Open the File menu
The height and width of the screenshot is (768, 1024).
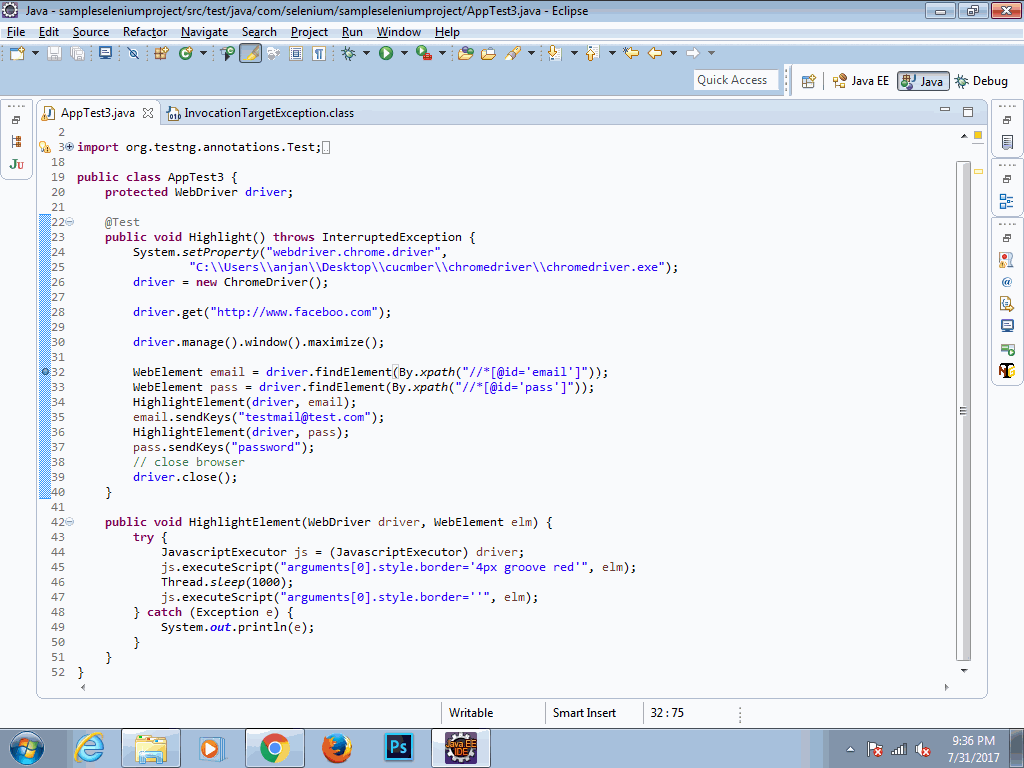16,32
